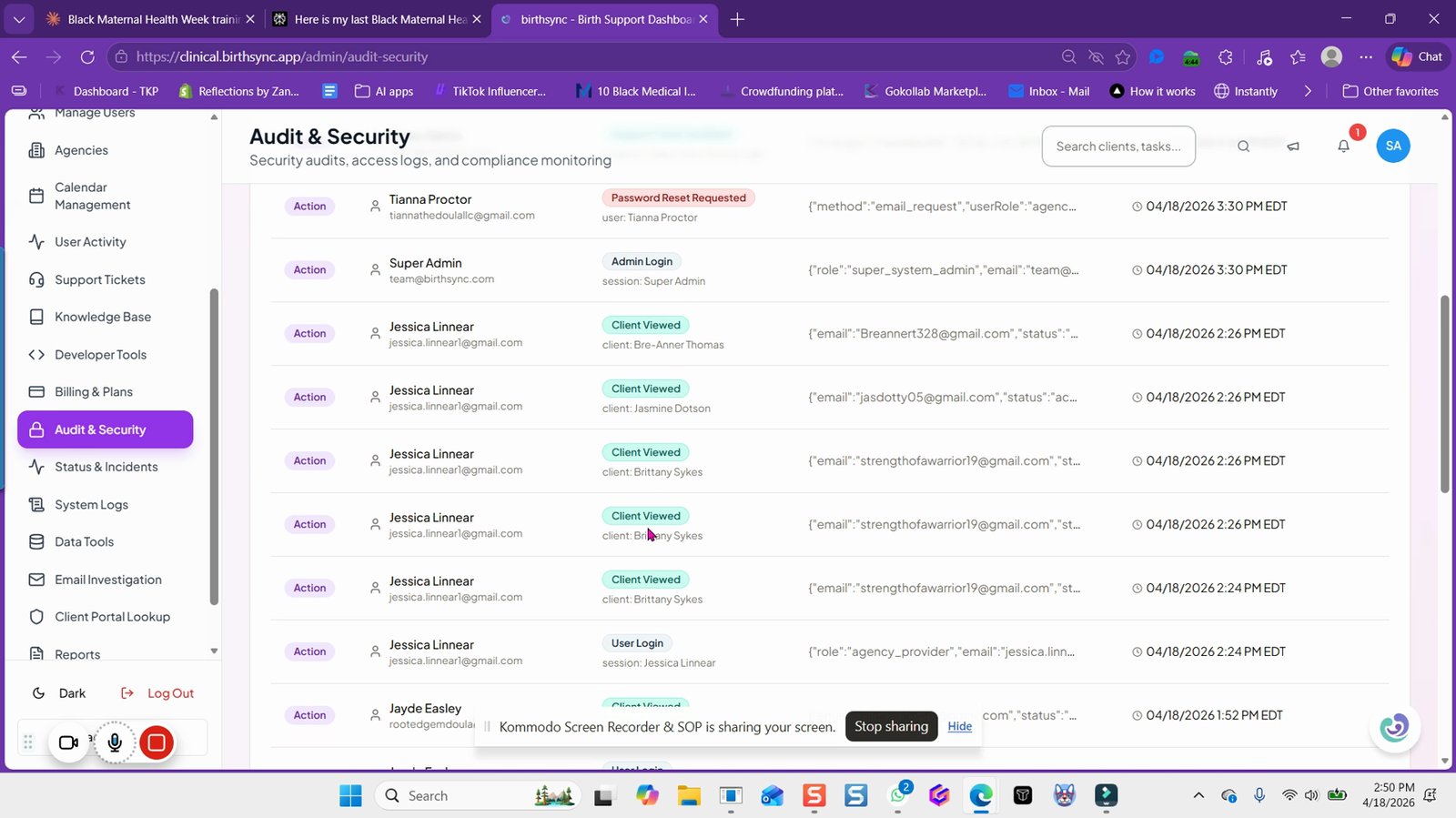Click the Admin Login event badge
This screenshot has width=1456, height=818.
click(642, 261)
